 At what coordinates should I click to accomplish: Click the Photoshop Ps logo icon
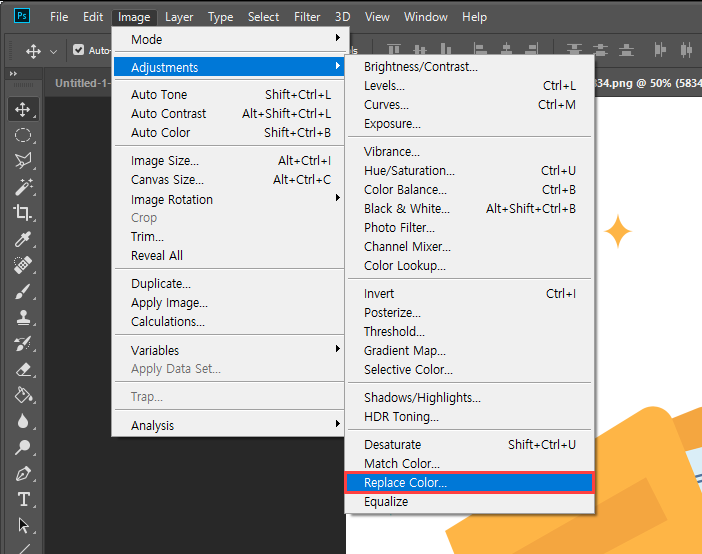(x=21, y=16)
